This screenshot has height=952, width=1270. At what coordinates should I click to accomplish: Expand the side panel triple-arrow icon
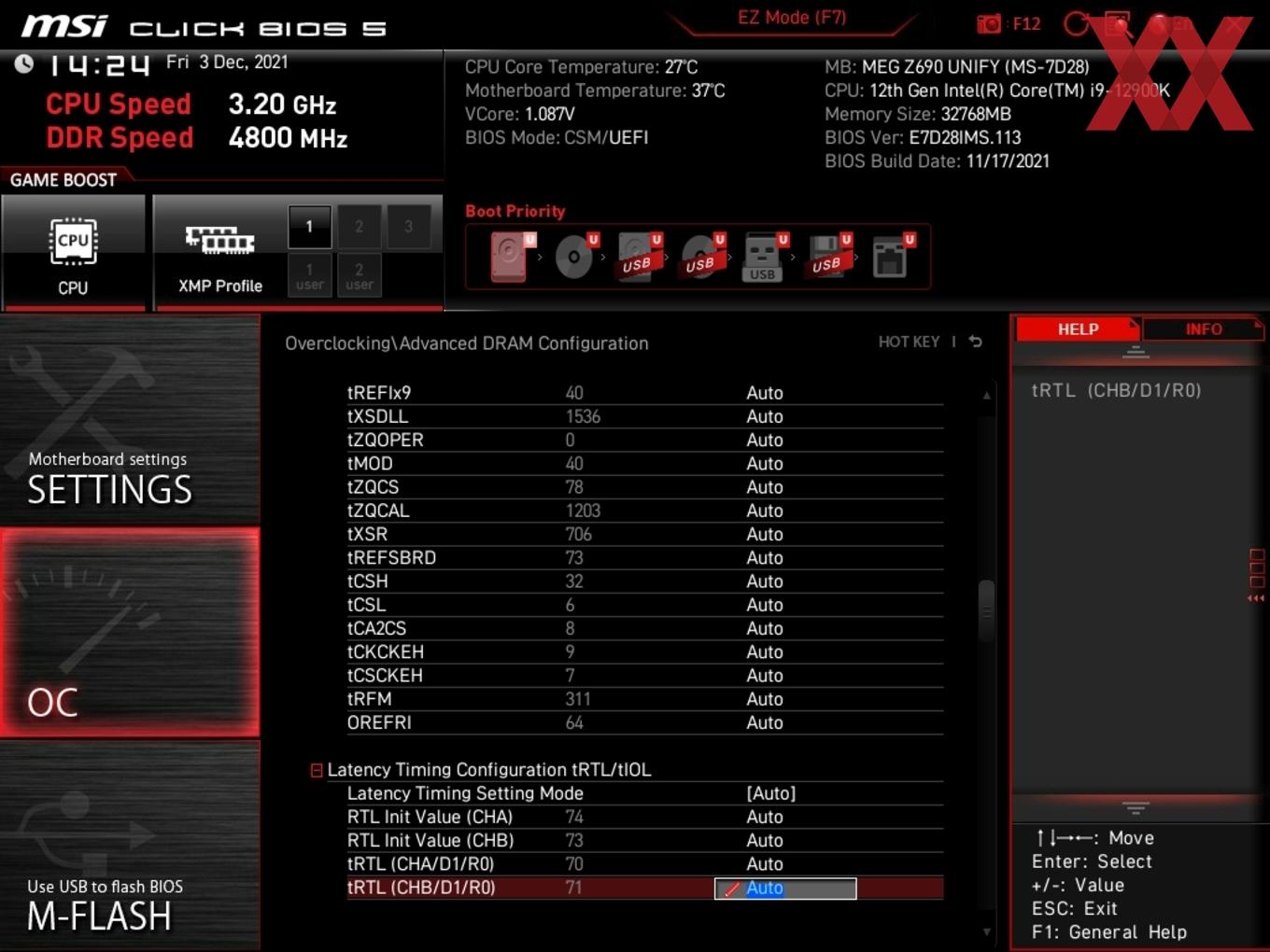tap(1256, 598)
